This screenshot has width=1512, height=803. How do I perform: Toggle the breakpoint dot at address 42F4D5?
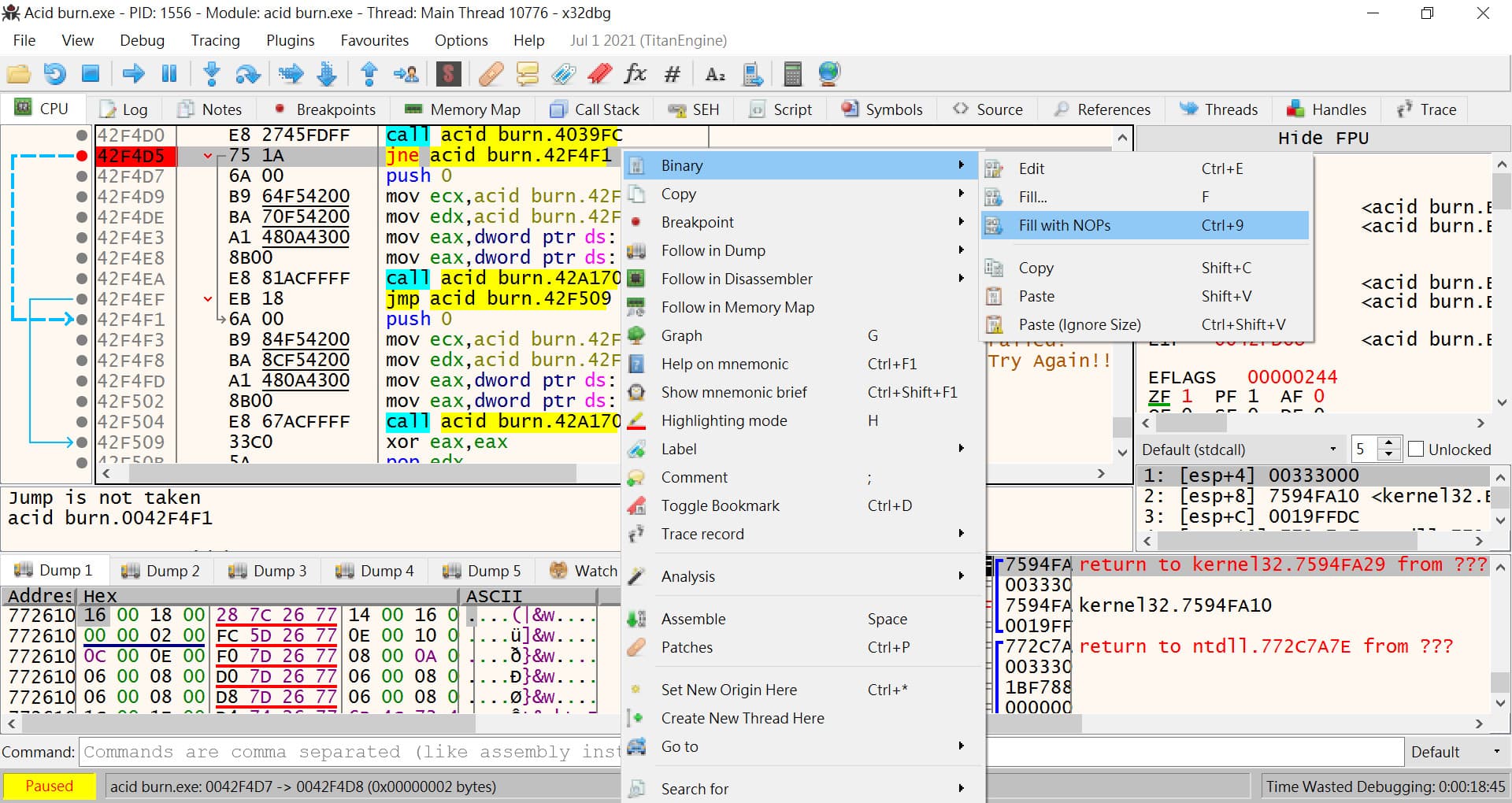click(81, 156)
